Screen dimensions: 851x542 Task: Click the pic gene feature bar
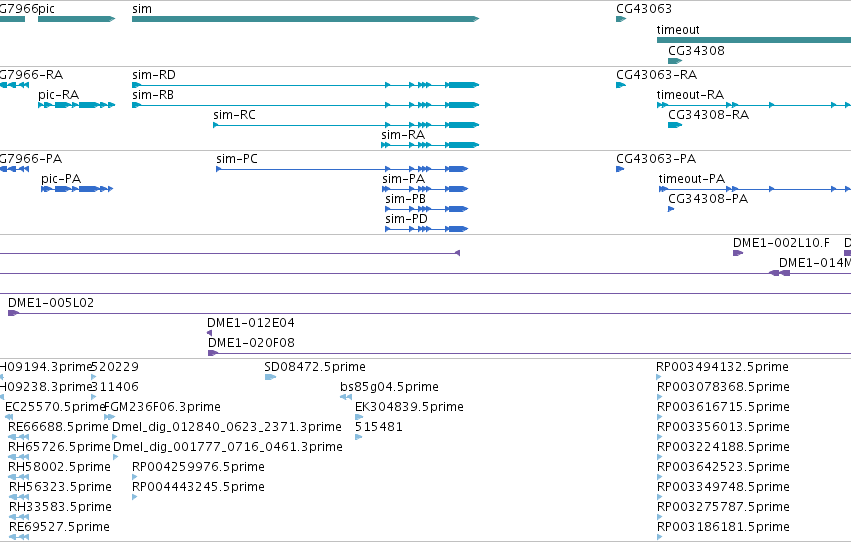coord(77,19)
